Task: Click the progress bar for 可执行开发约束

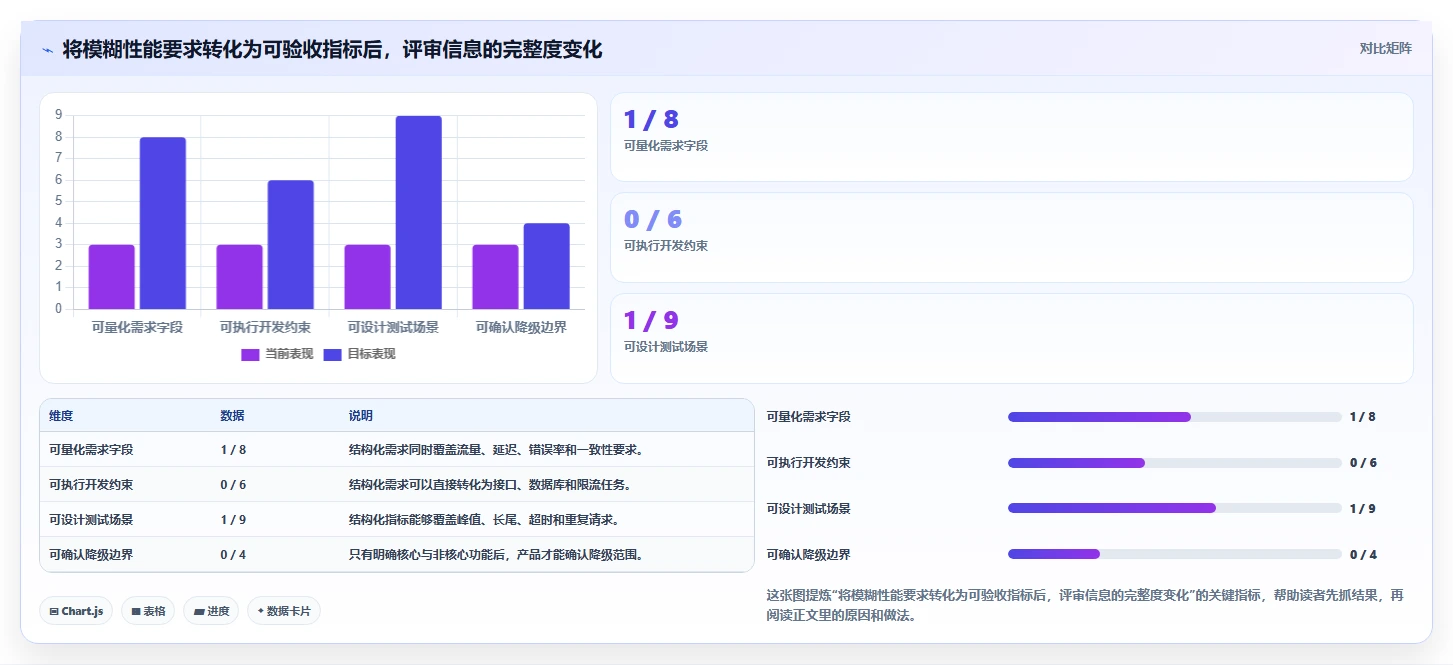Action: click(1174, 463)
